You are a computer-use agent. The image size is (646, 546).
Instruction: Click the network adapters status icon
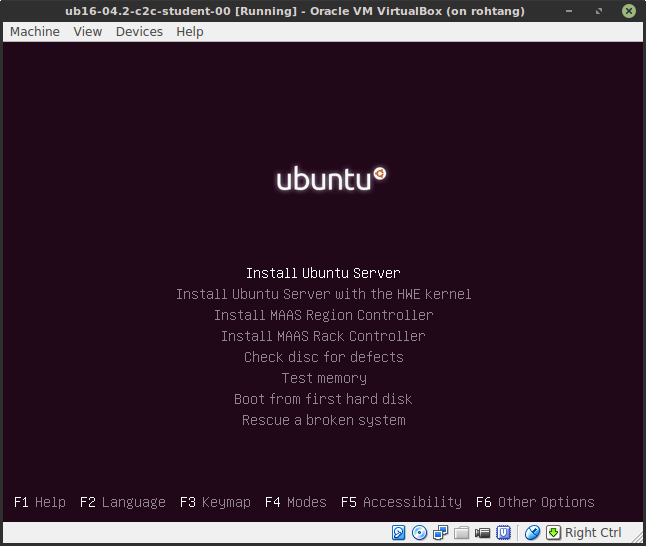coord(440,532)
